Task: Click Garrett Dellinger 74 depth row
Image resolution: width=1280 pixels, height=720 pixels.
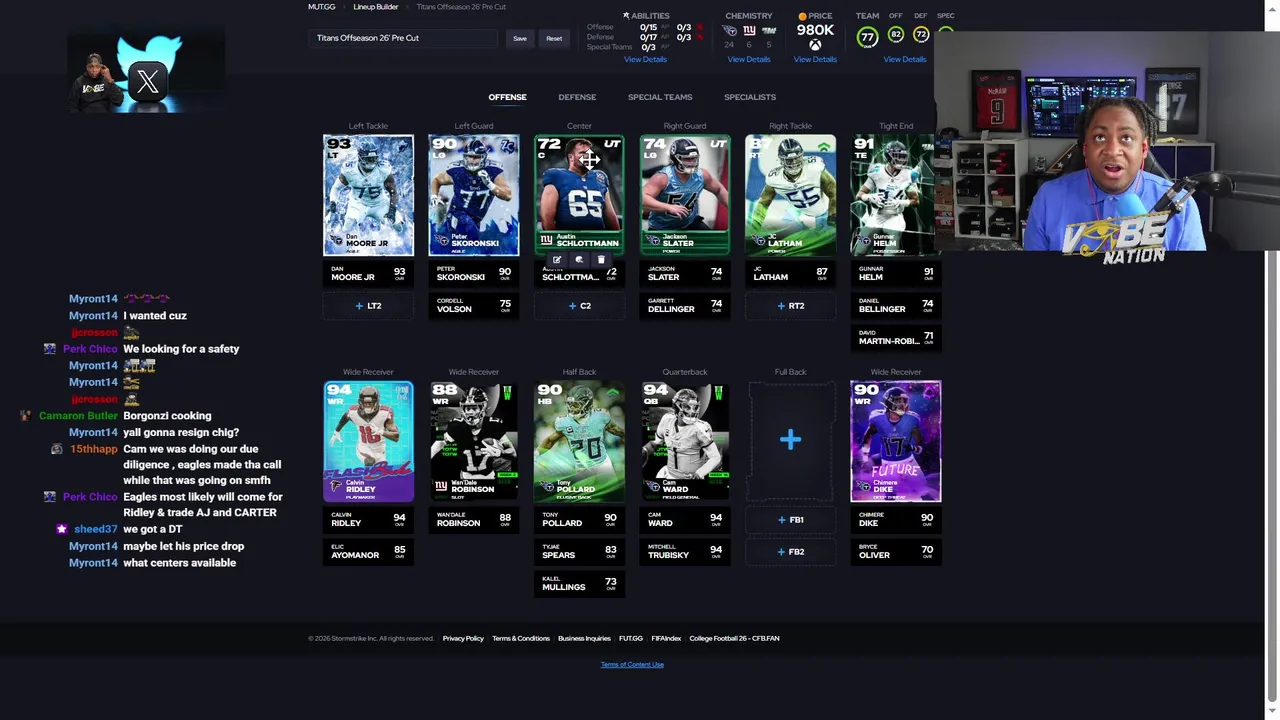Action: tap(685, 306)
